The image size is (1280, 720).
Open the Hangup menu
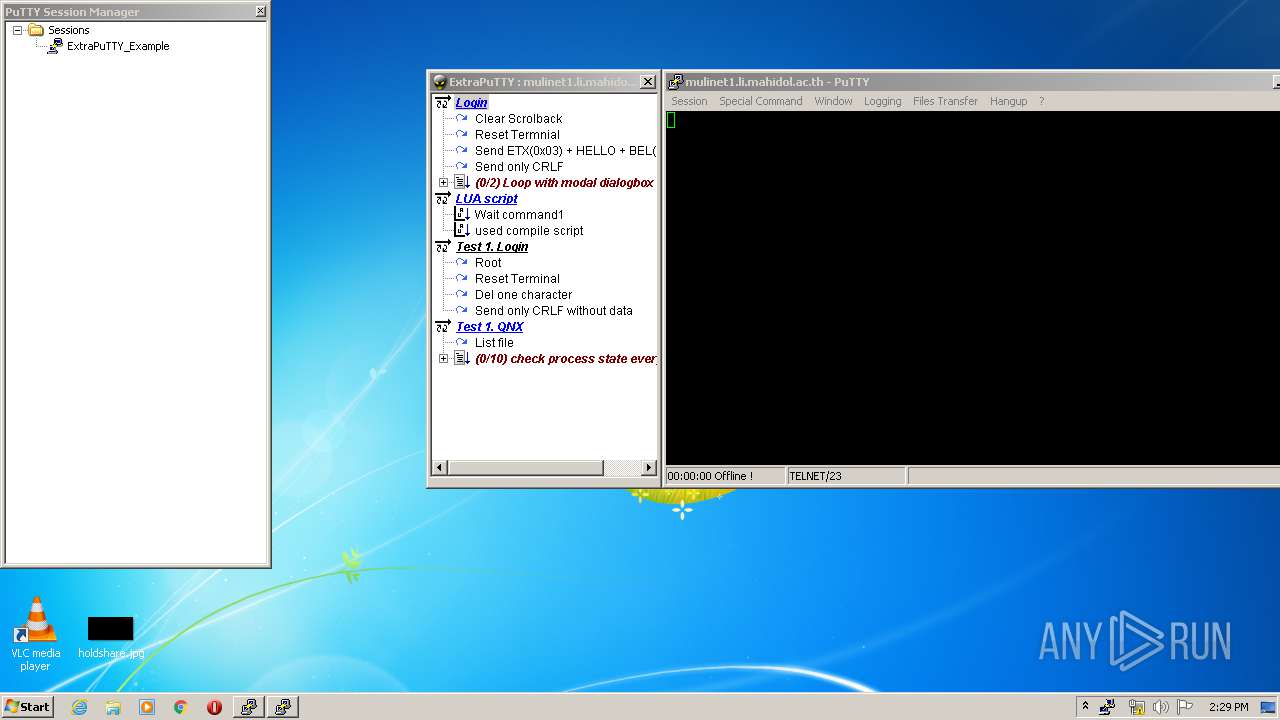click(1008, 101)
